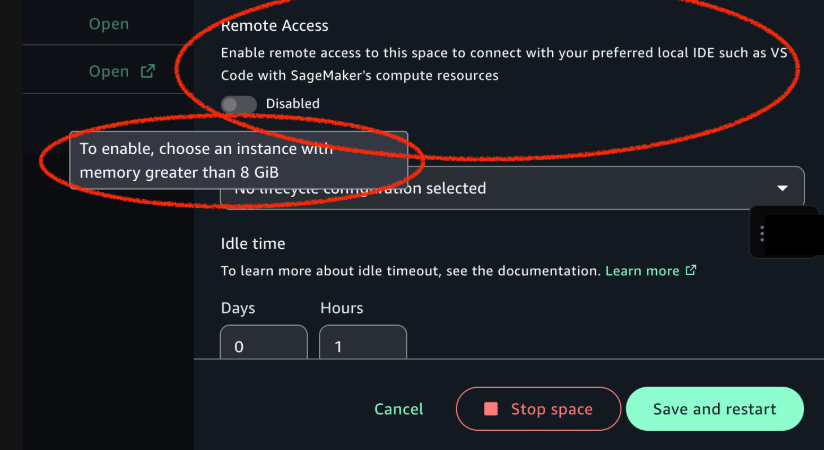Click Save and restart
Screen dimensions: 824x450
click(714, 409)
